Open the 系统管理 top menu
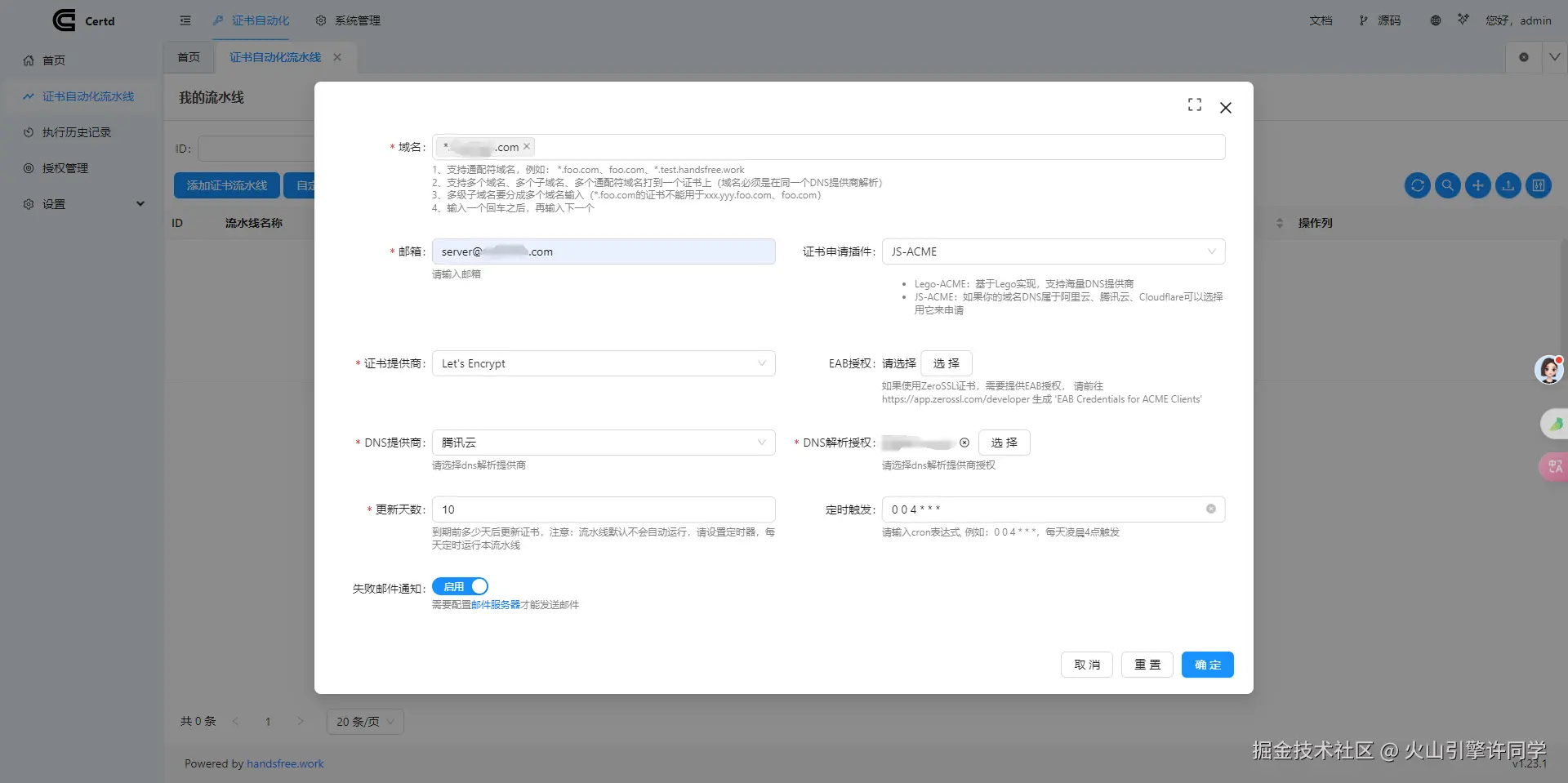This screenshot has width=1568, height=783. [349, 20]
